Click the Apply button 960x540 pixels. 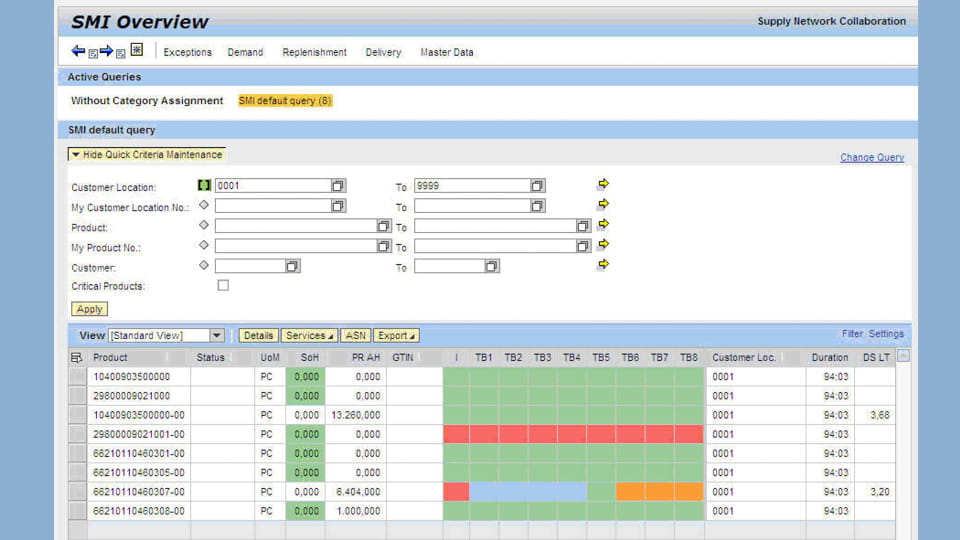point(89,309)
